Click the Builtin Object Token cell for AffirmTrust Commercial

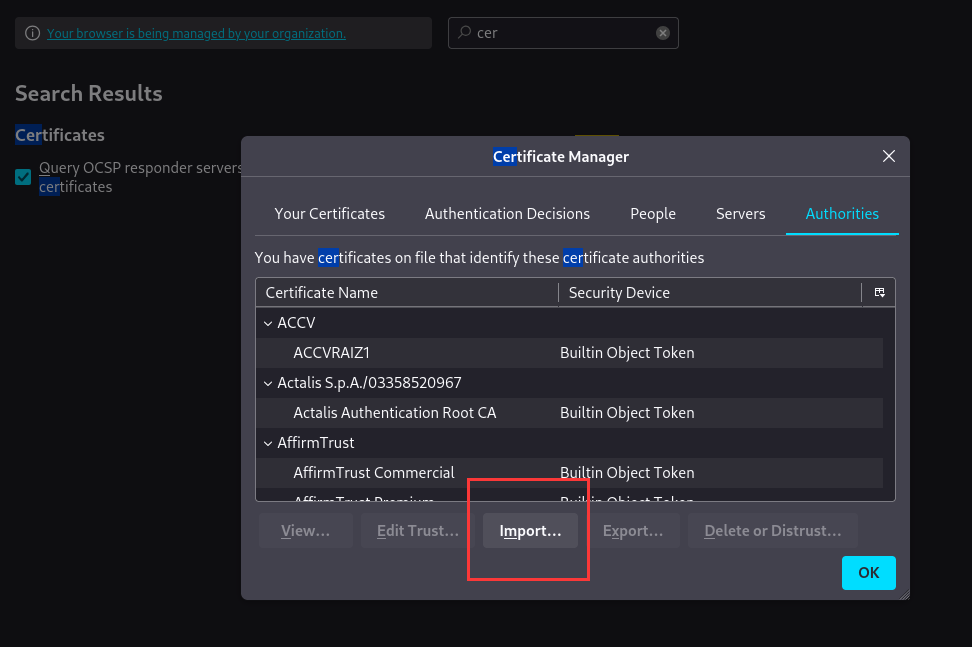627,473
